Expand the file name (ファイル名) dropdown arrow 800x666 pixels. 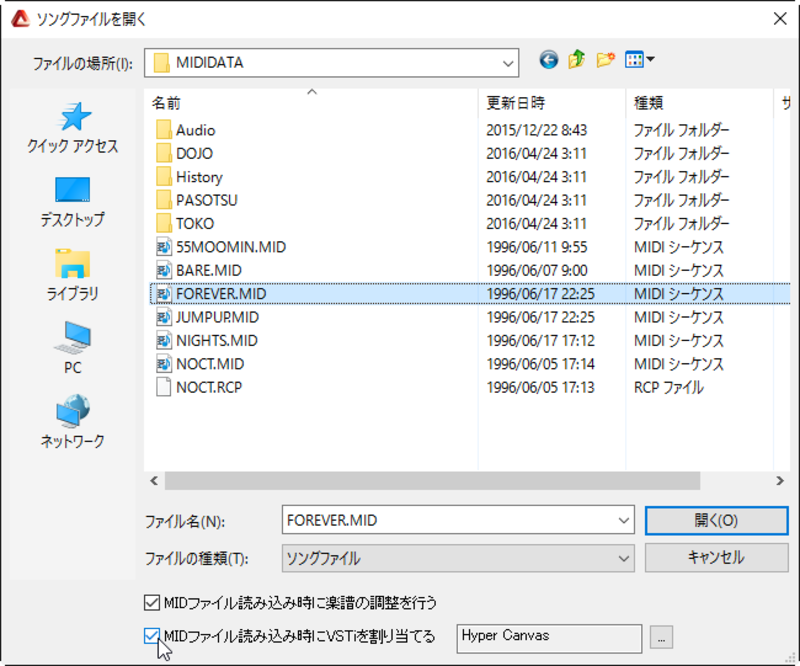pos(623,521)
